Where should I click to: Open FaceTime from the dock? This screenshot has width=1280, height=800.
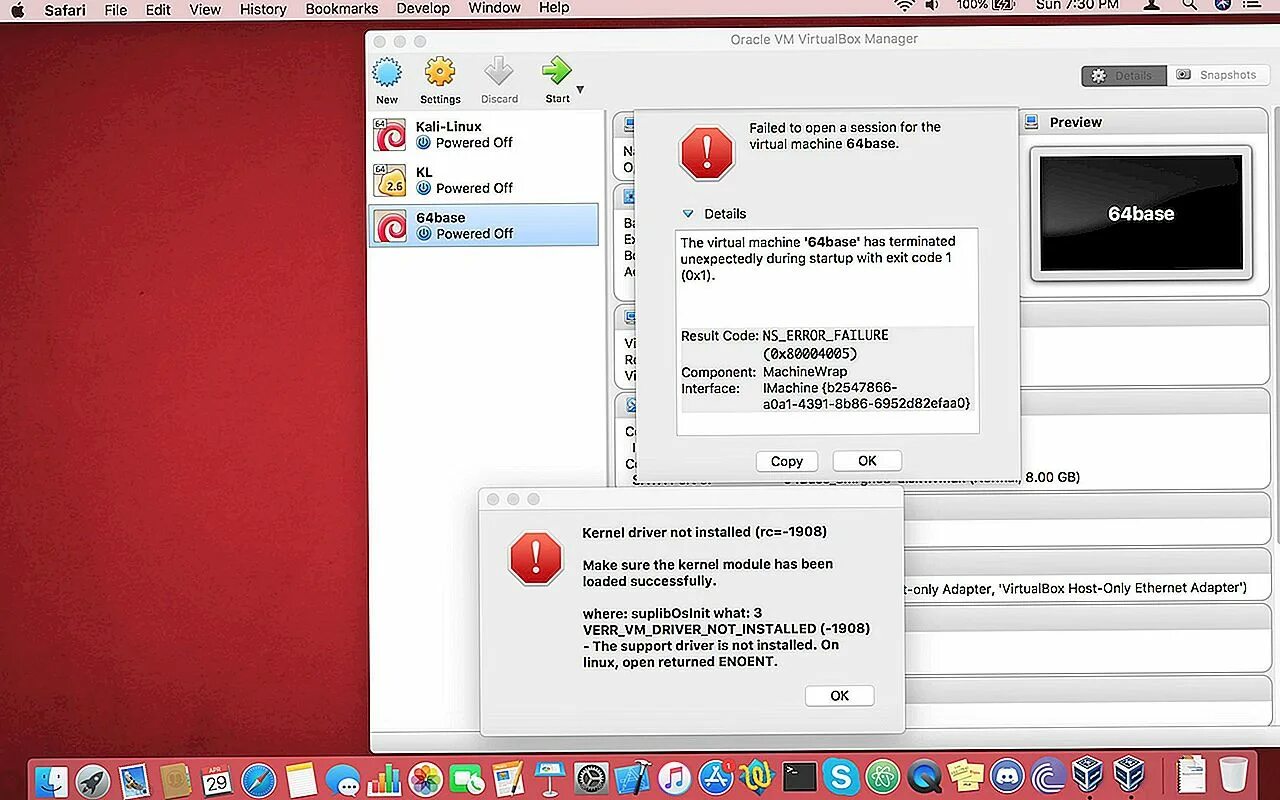(x=467, y=777)
